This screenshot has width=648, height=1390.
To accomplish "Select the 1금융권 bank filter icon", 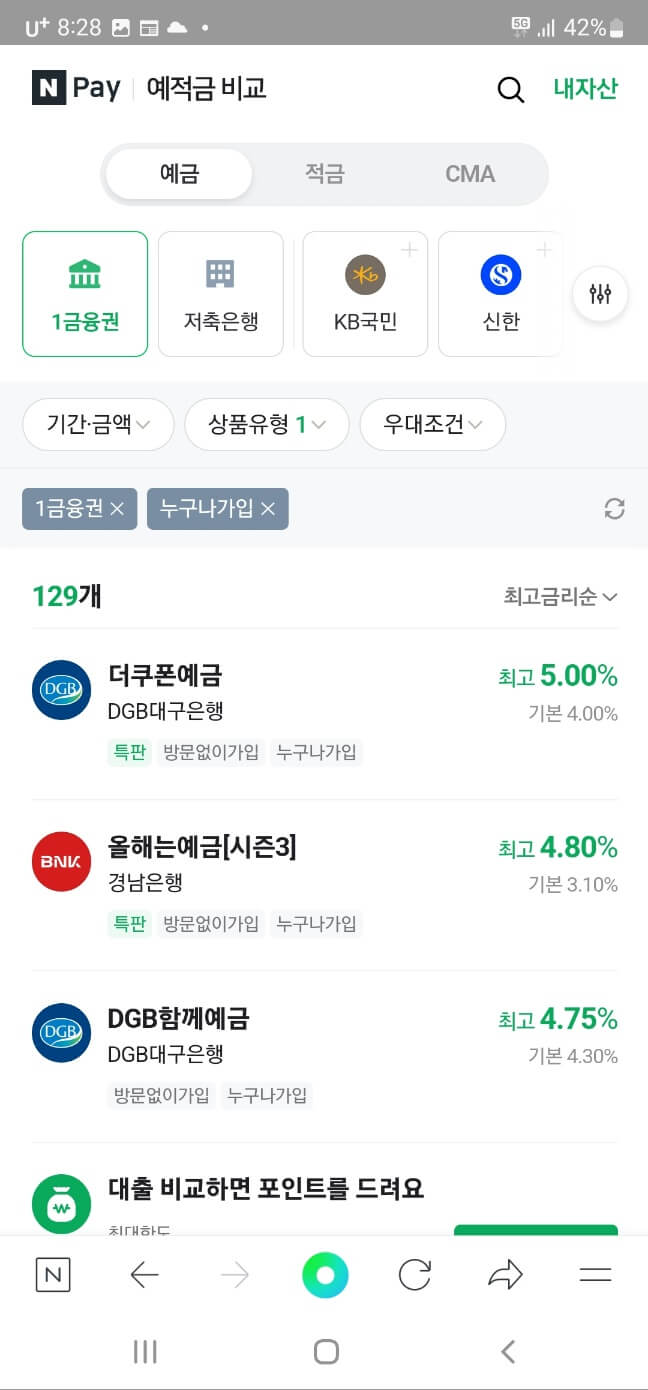I will pos(84,293).
